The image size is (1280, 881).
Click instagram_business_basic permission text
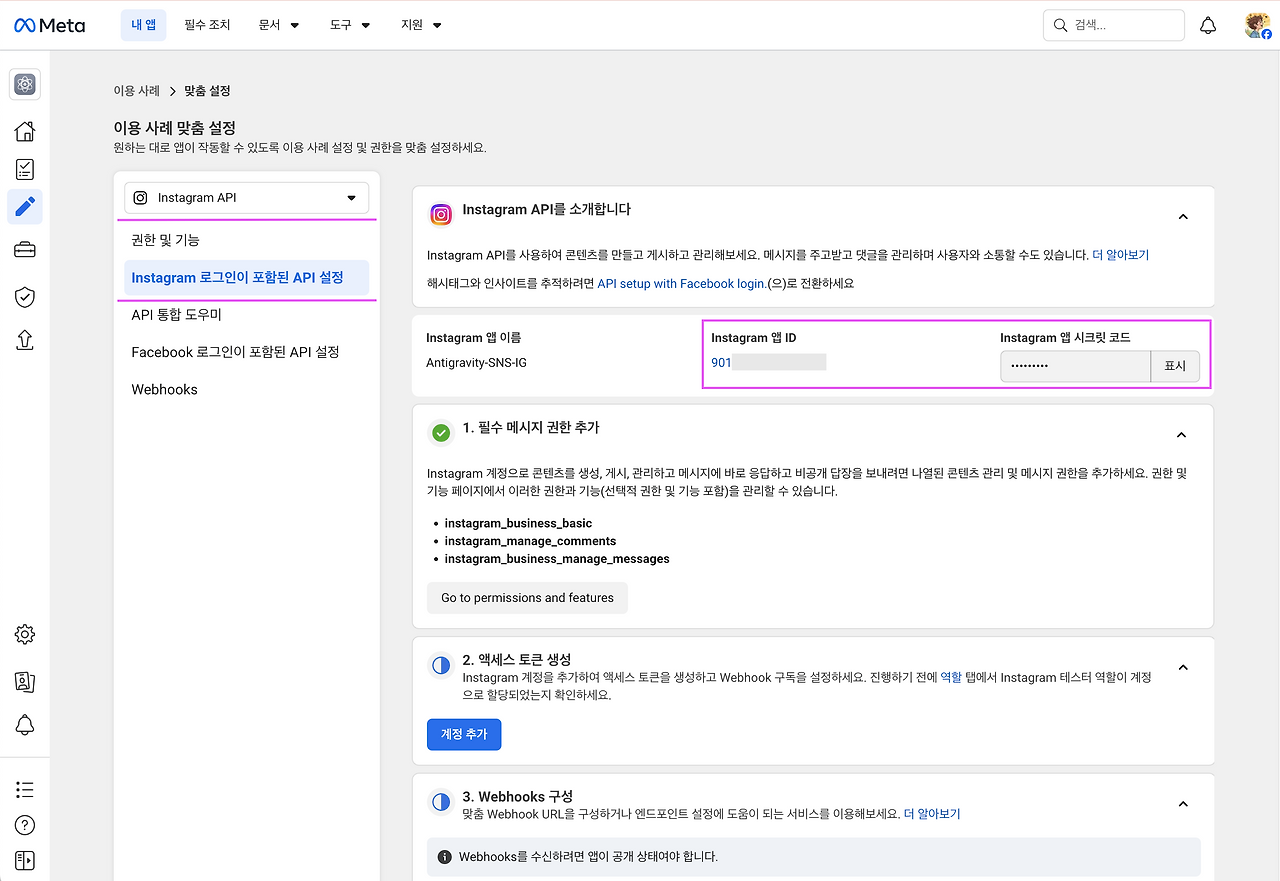pos(518,523)
